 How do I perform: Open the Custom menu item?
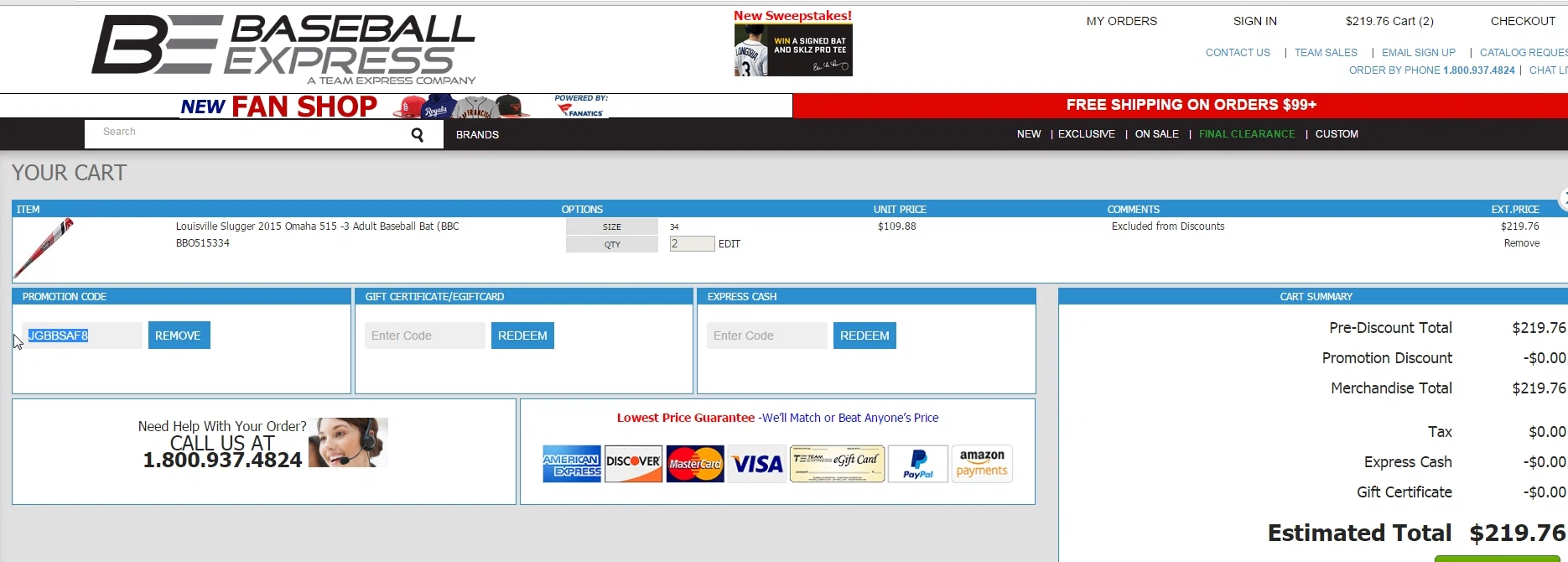[x=1337, y=134]
